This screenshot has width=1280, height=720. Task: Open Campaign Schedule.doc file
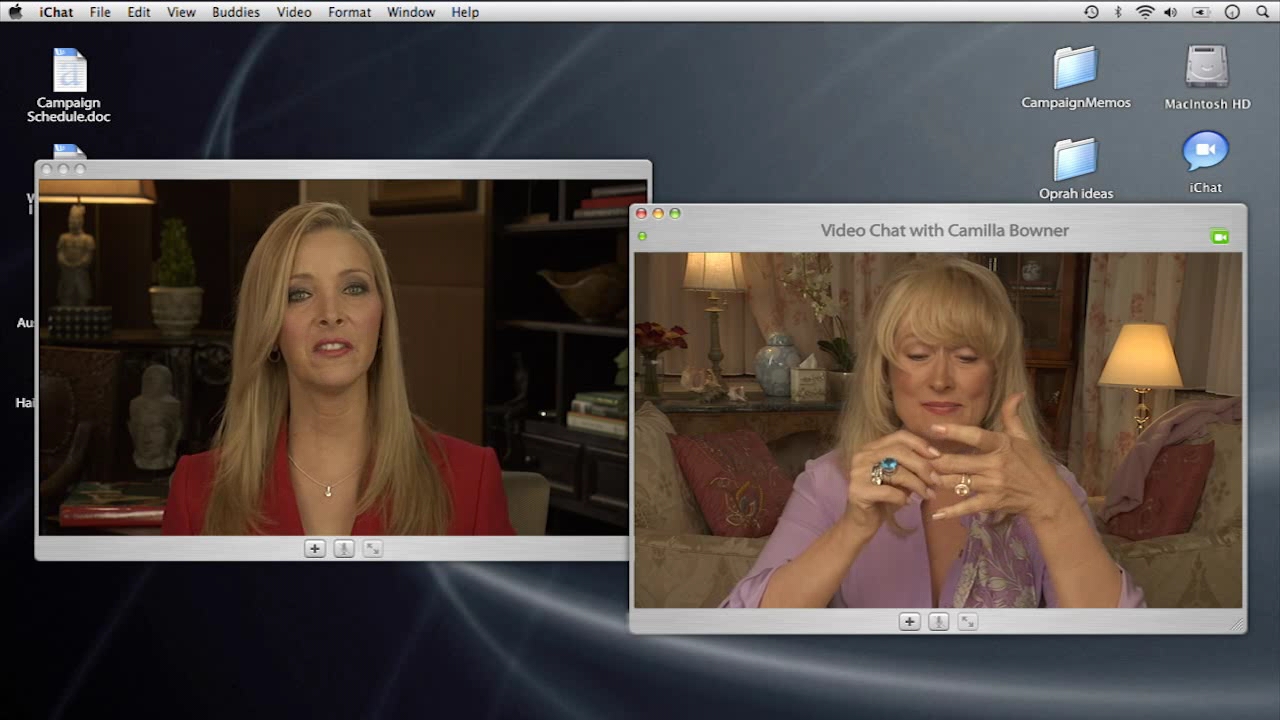pos(69,85)
